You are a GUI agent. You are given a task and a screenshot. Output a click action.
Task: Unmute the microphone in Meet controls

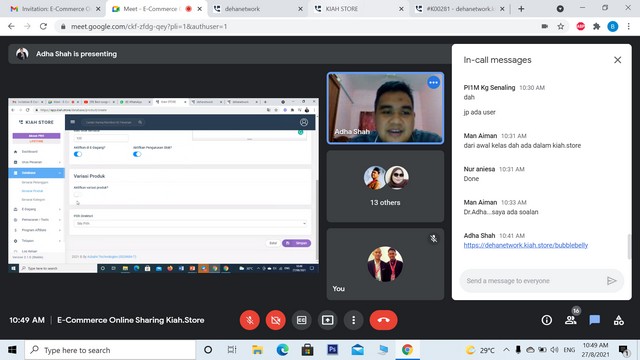(x=250, y=320)
